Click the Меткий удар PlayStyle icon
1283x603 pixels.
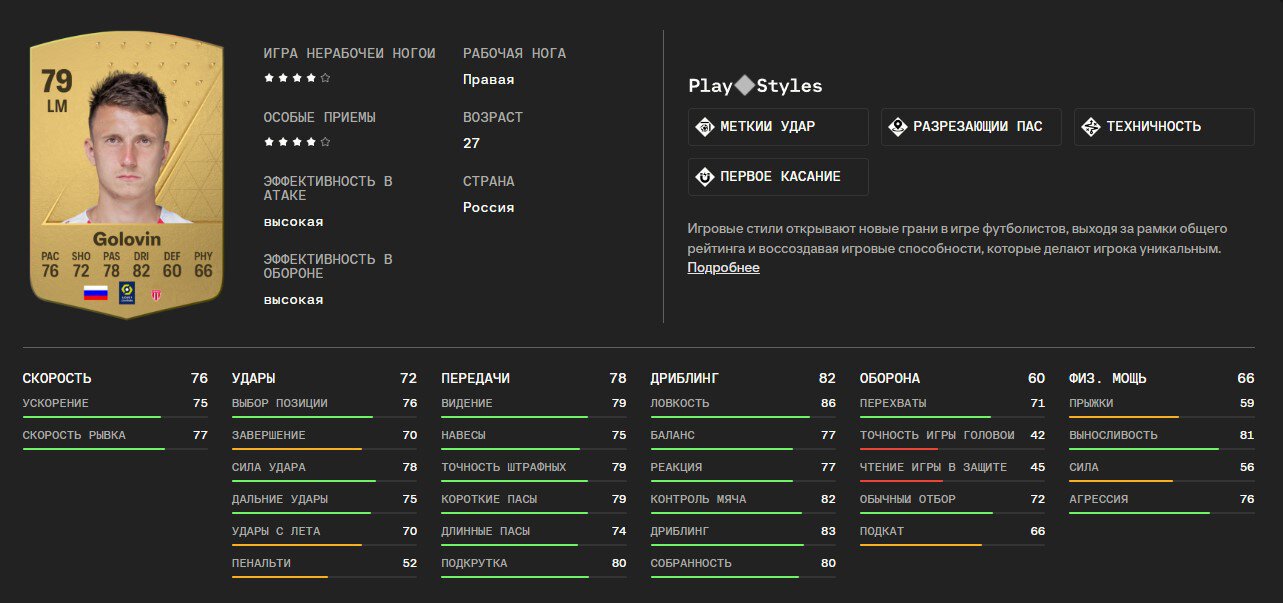point(704,127)
